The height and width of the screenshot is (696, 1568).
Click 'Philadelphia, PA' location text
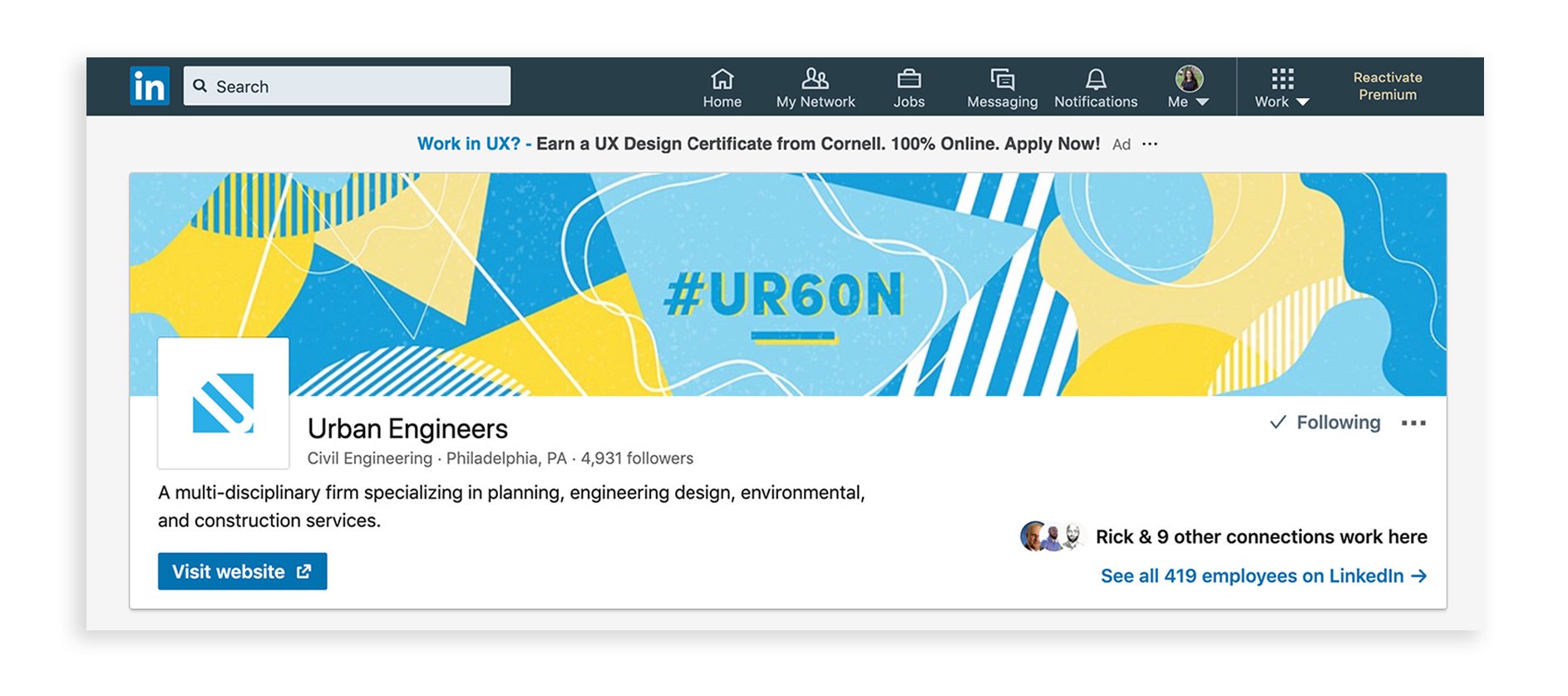coord(506,458)
